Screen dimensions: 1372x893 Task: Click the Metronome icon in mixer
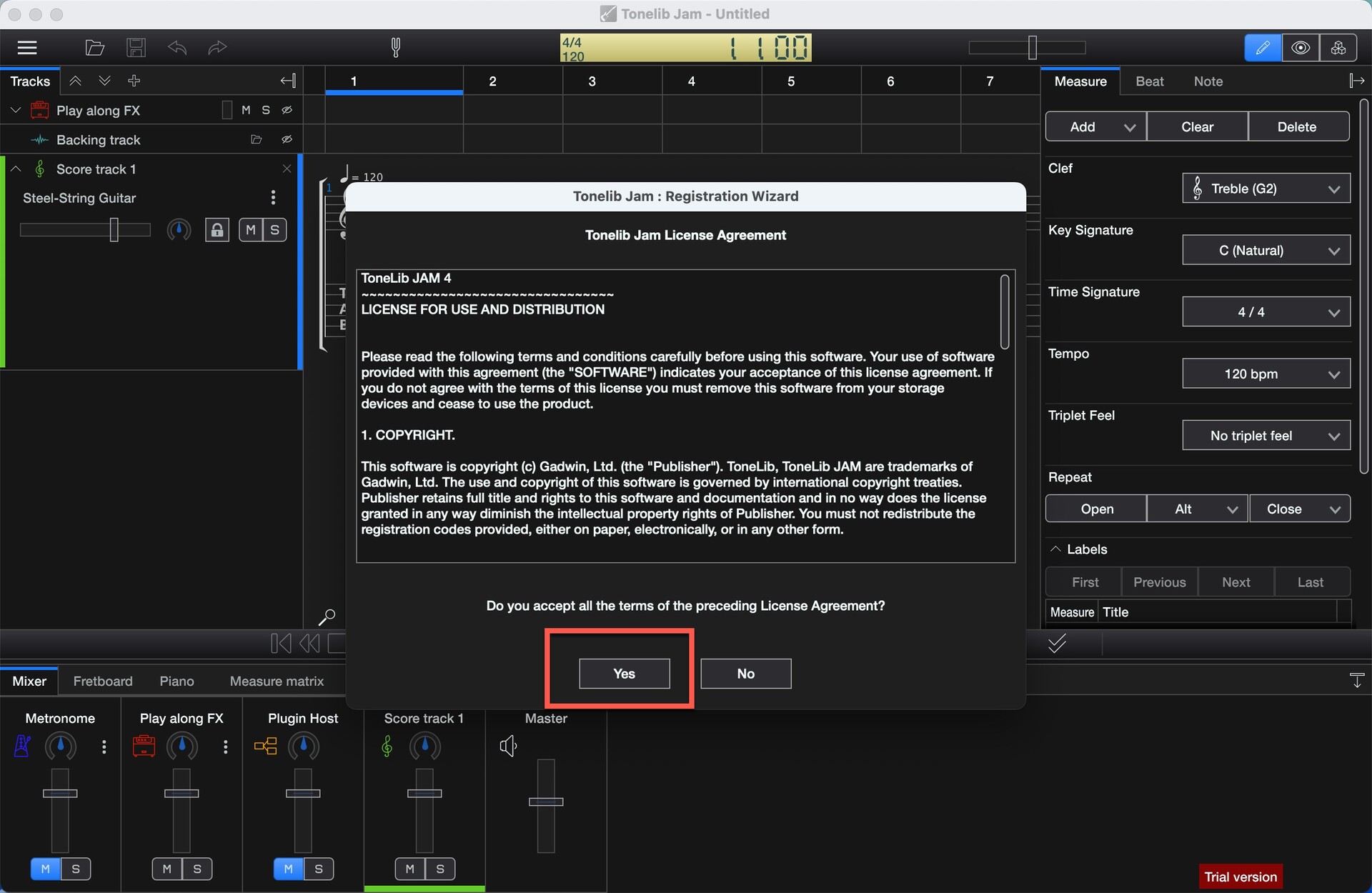[x=22, y=747]
